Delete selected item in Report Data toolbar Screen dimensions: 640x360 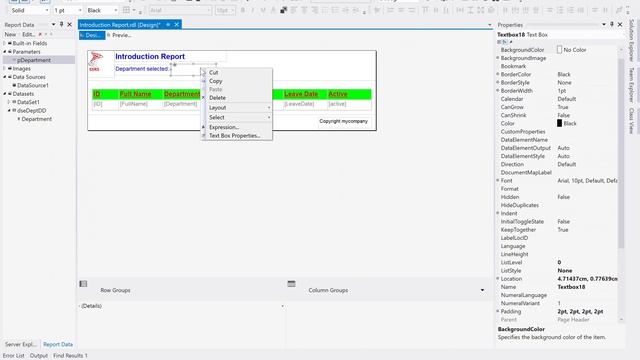[x=40, y=34]
